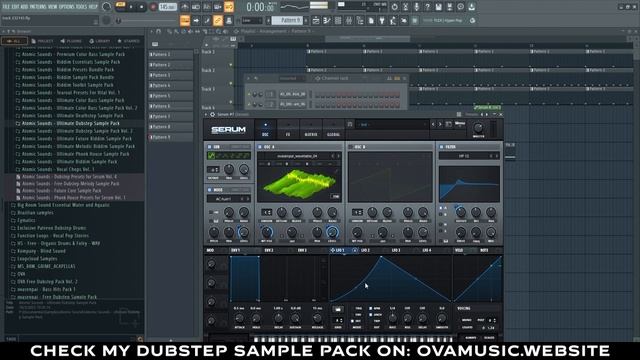Select previous OSC A wavetable arrow
The width and height of the screenshot is (640, 360).
[333, 156]
